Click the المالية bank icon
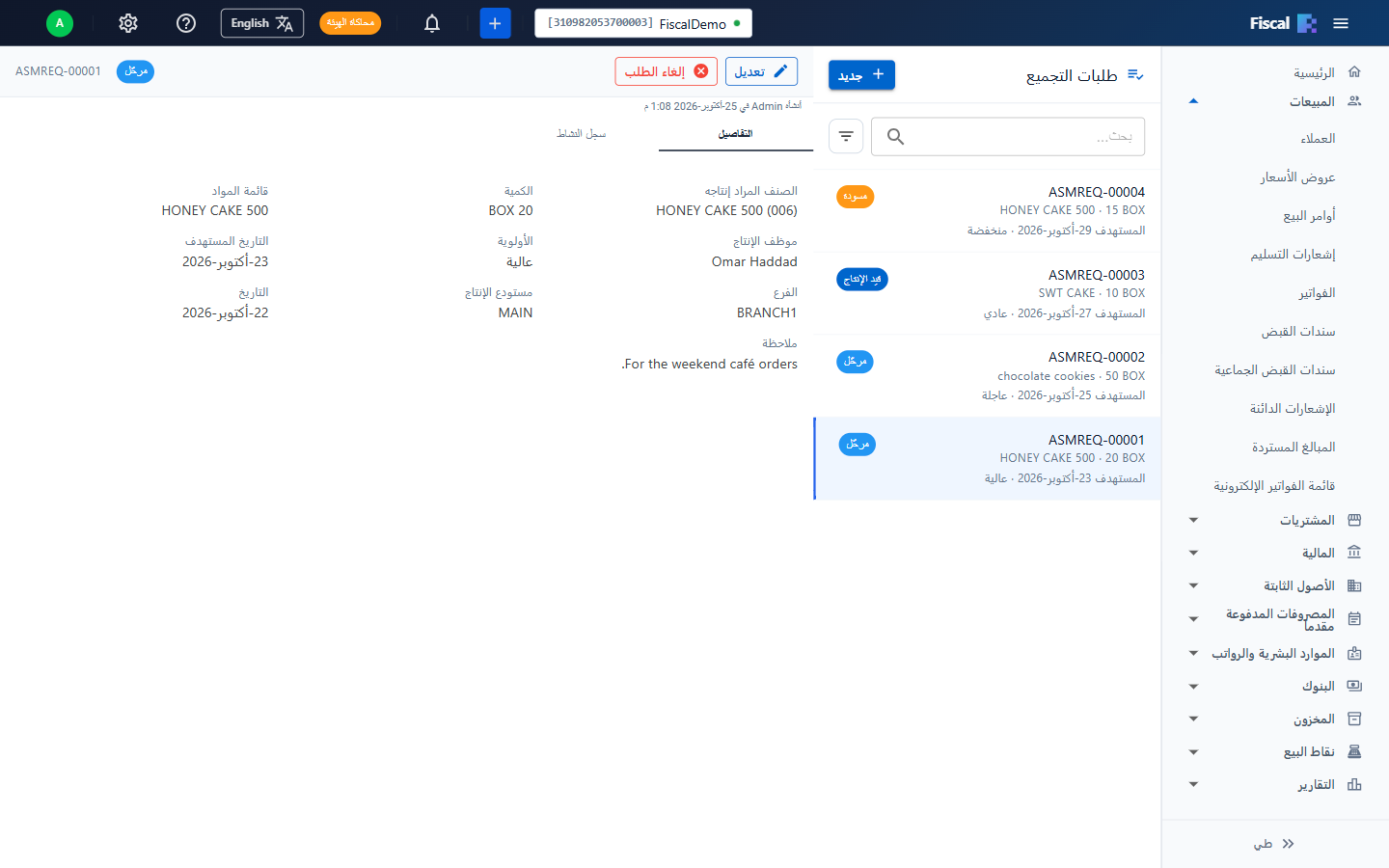 click(1354, 553)
